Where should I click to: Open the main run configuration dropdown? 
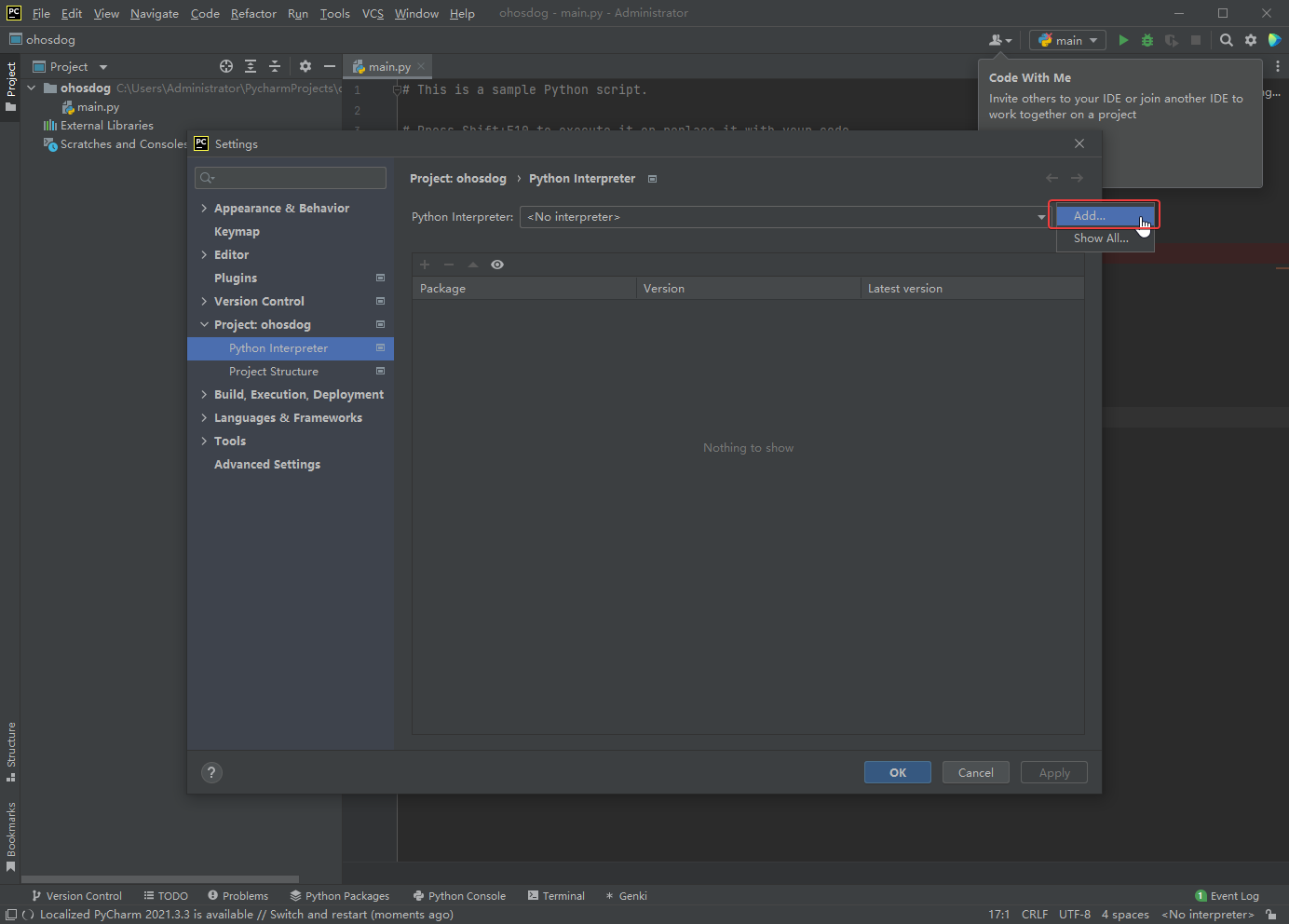(1067, 40)
